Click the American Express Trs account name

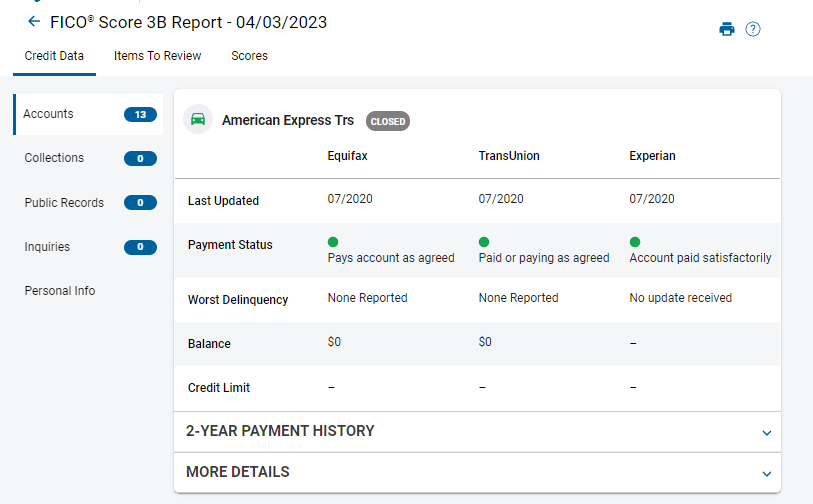288,120
